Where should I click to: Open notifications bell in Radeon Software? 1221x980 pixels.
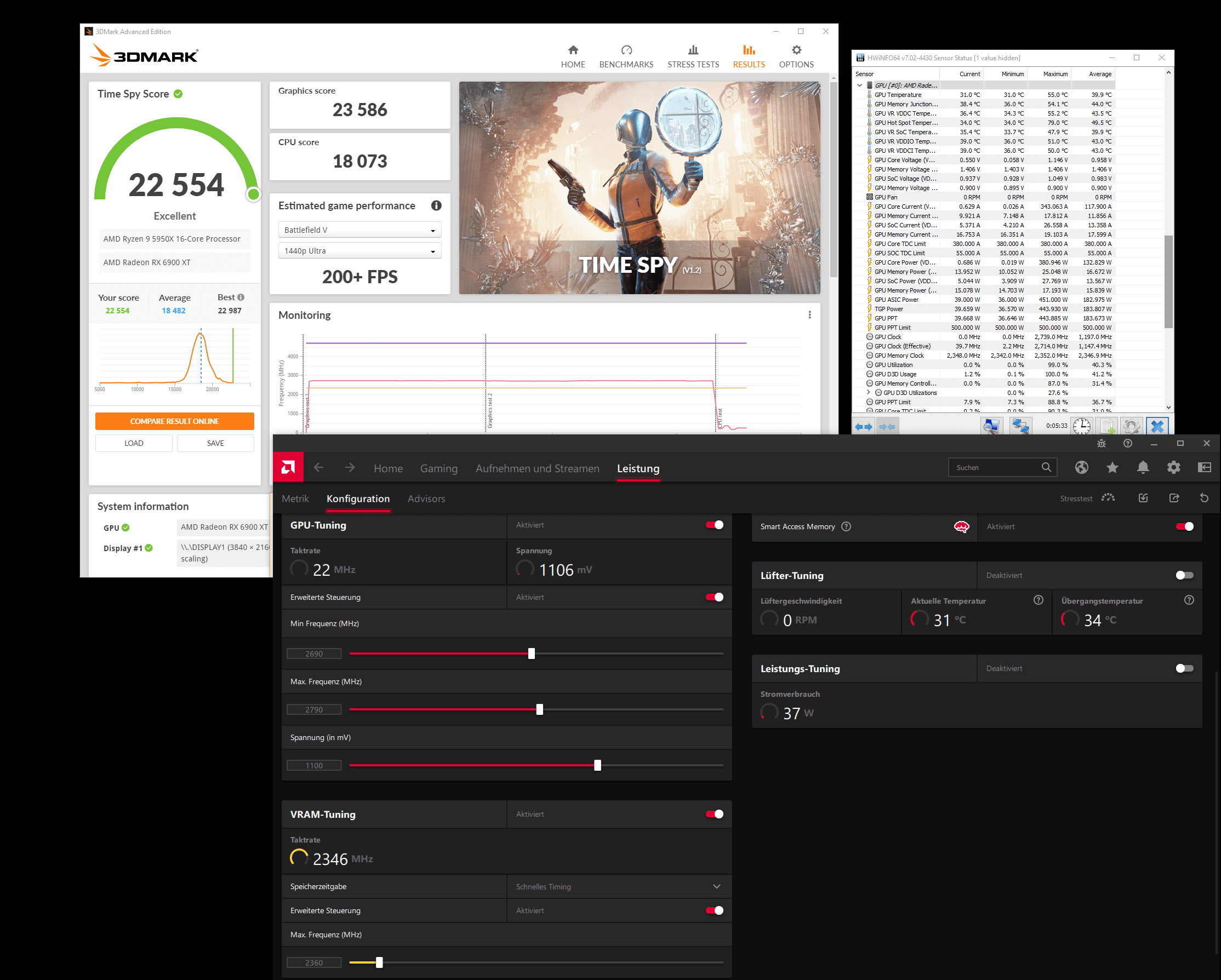pyautogui.click(x=1143, y=468)
